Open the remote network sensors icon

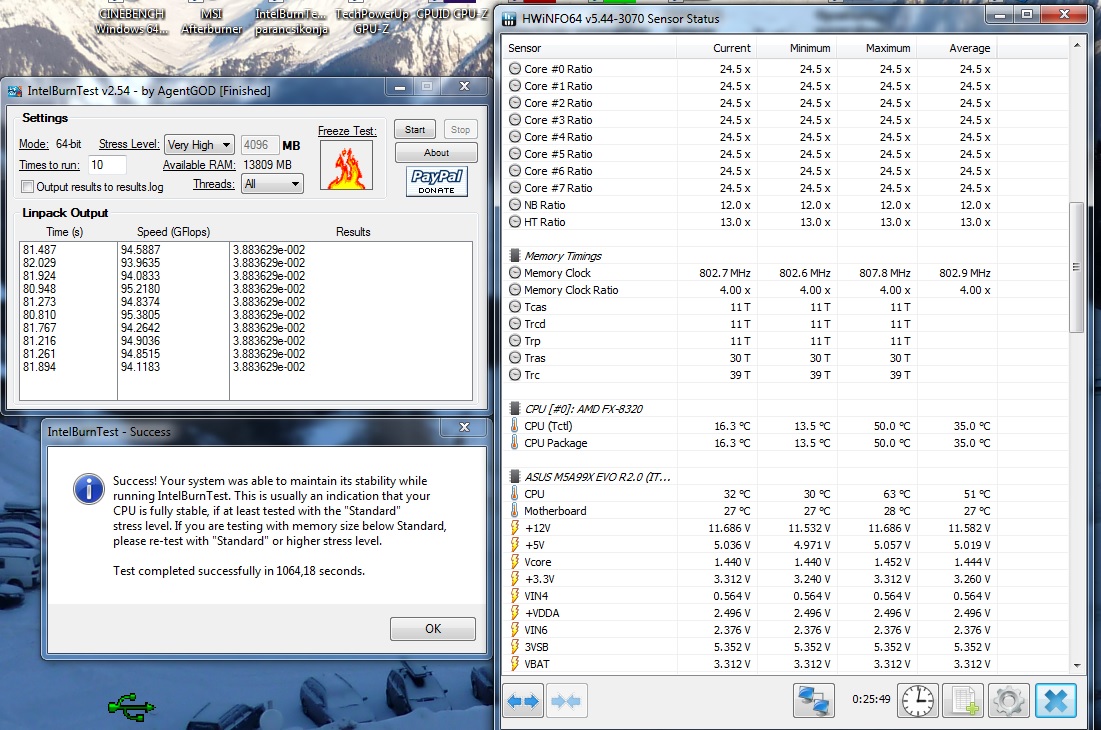(814, 701)
